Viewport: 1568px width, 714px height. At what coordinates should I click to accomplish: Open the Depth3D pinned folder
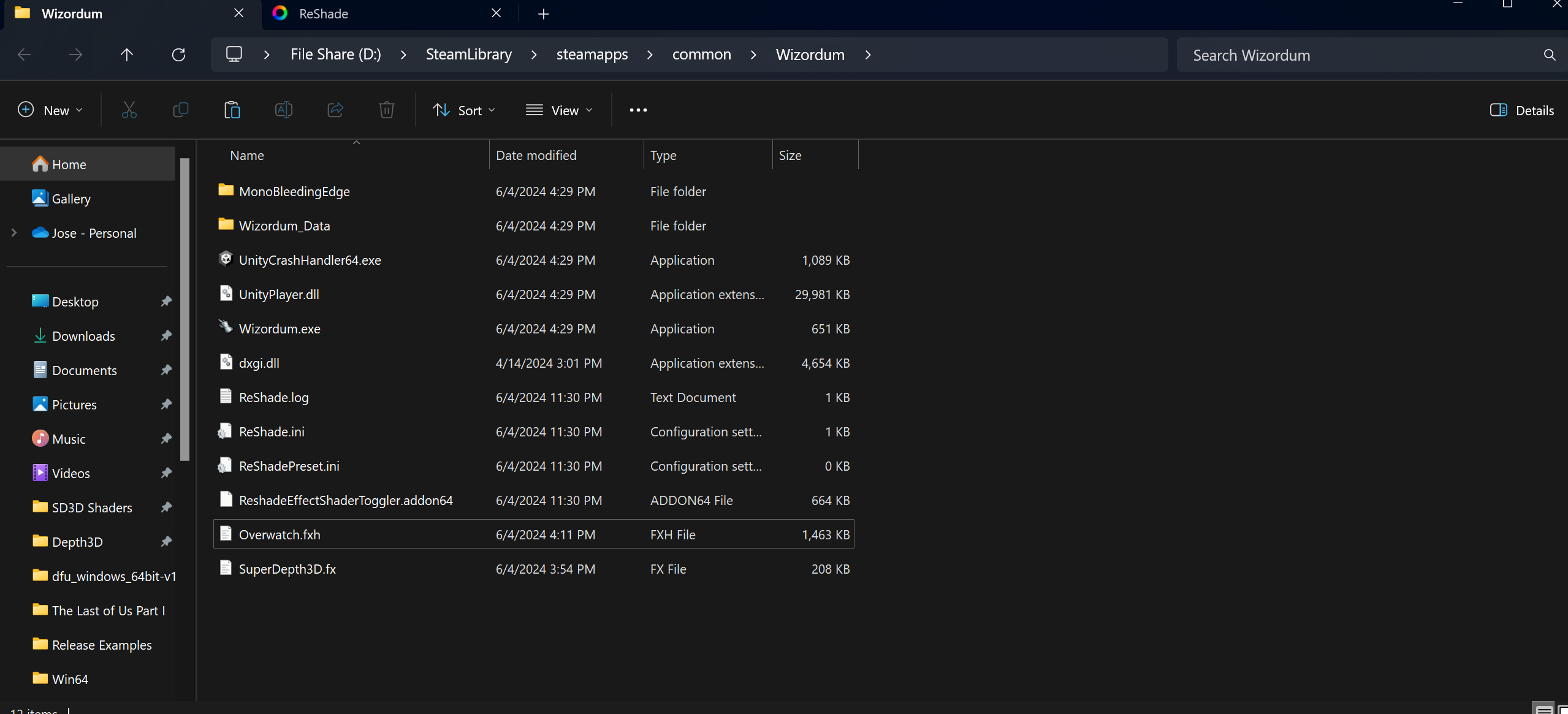point(88,542)
